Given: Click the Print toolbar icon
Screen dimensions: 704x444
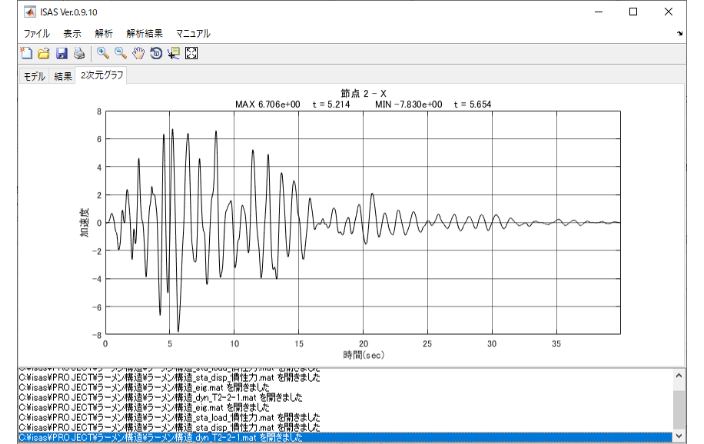Looking at the screenshot, I should [78, 53].
